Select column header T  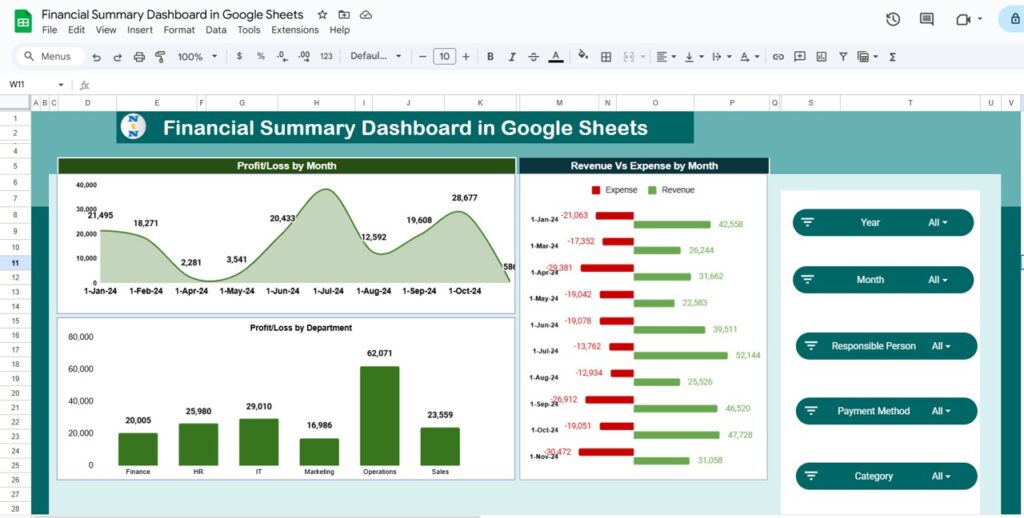click(910, 103)
